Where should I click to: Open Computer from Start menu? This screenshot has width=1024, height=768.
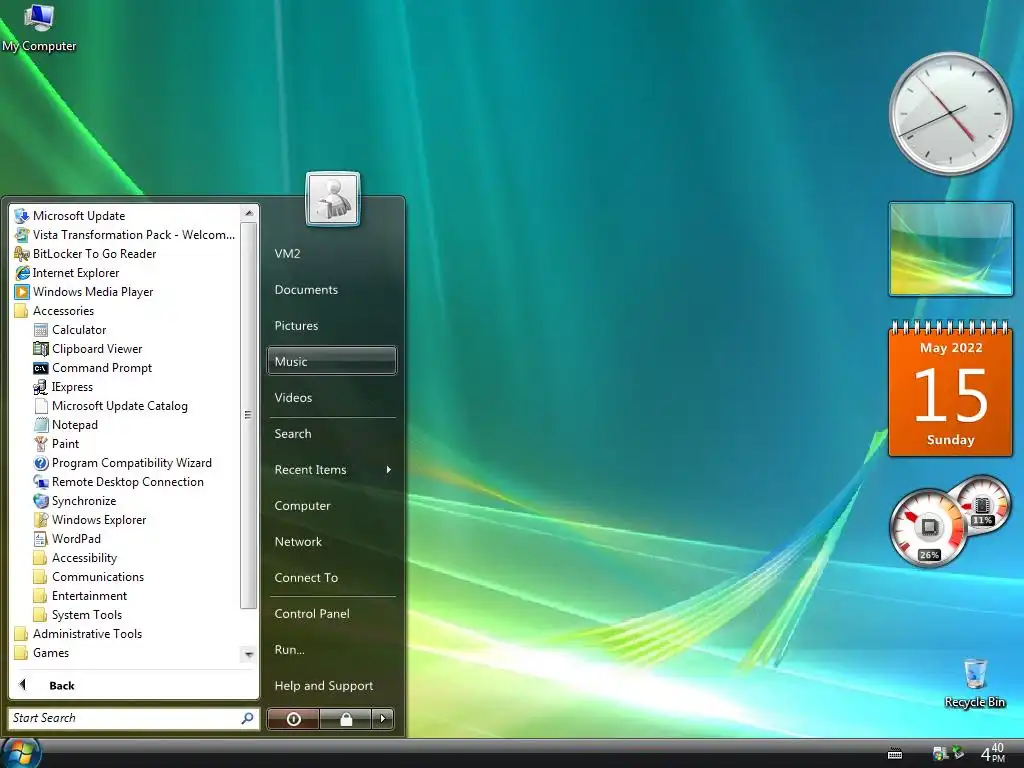pos(332,505)
